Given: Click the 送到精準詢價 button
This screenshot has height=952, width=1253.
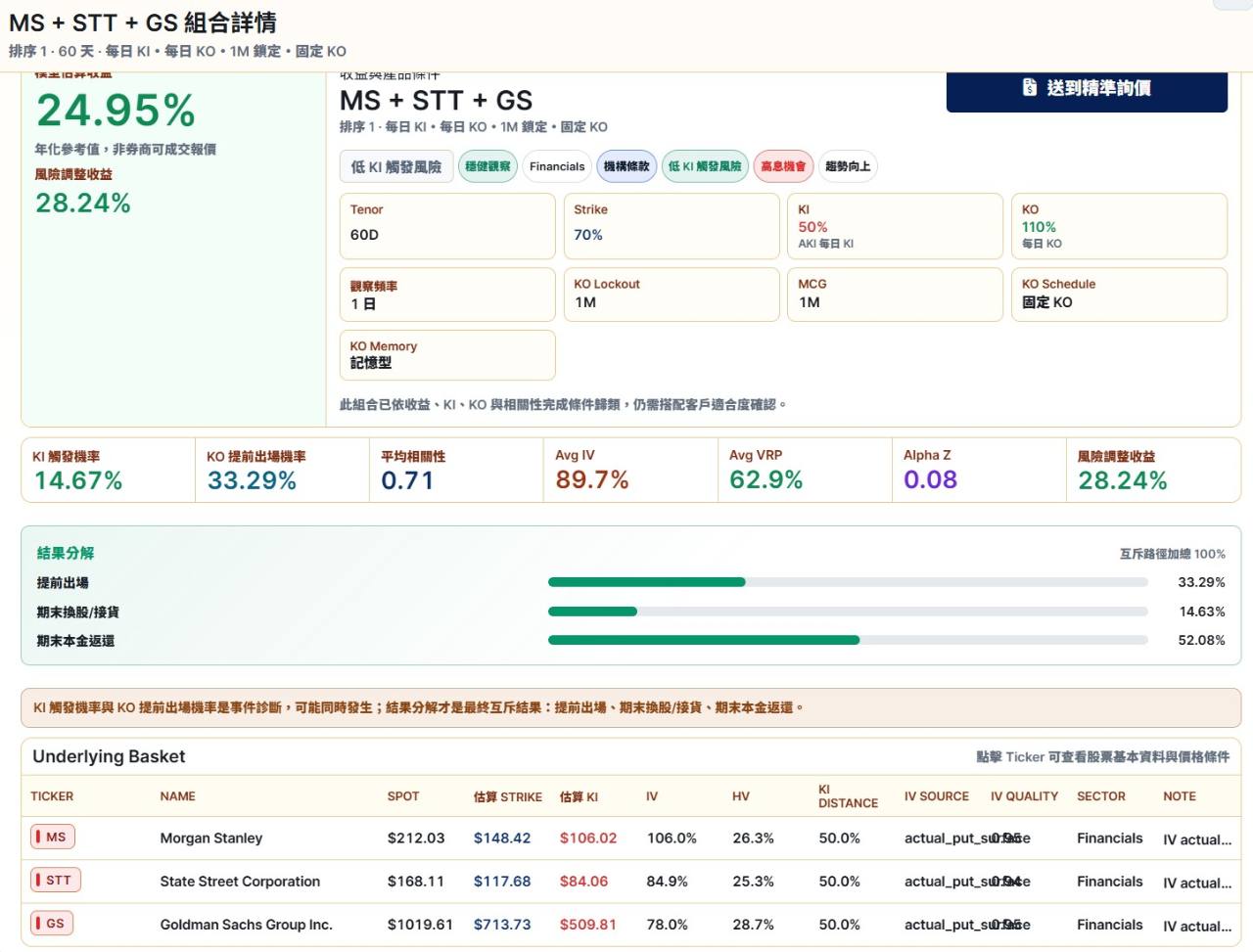Looking at the screenshot, I should 1087,89.
